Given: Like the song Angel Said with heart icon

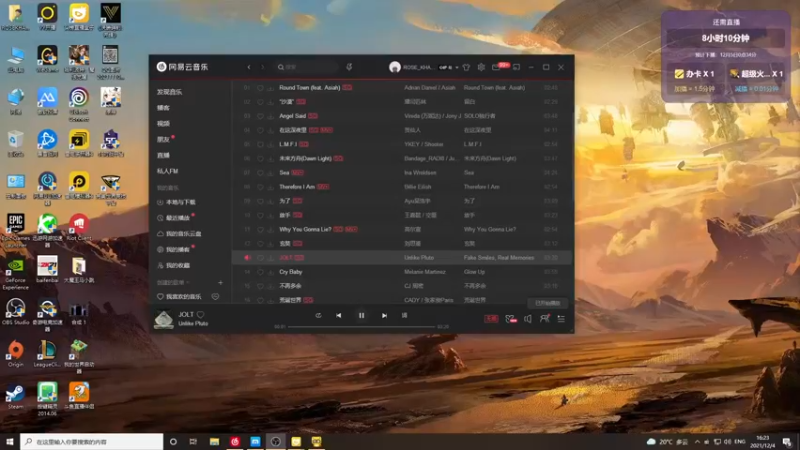Looking at the screenshot, I should click(x=260, y=116).
